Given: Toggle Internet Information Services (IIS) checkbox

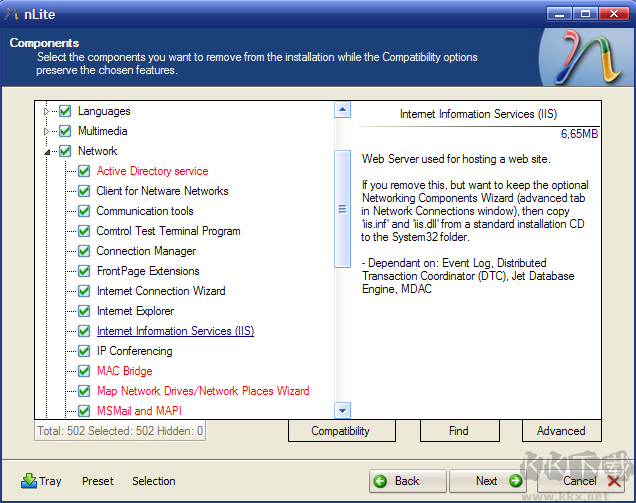Looking at the screenshot, I should click(84, 331).
